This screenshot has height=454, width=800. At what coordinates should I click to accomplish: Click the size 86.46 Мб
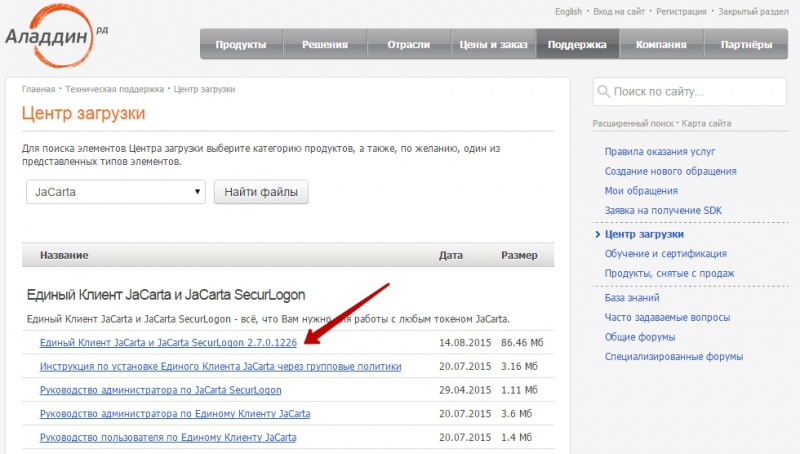tap(522, 343)
